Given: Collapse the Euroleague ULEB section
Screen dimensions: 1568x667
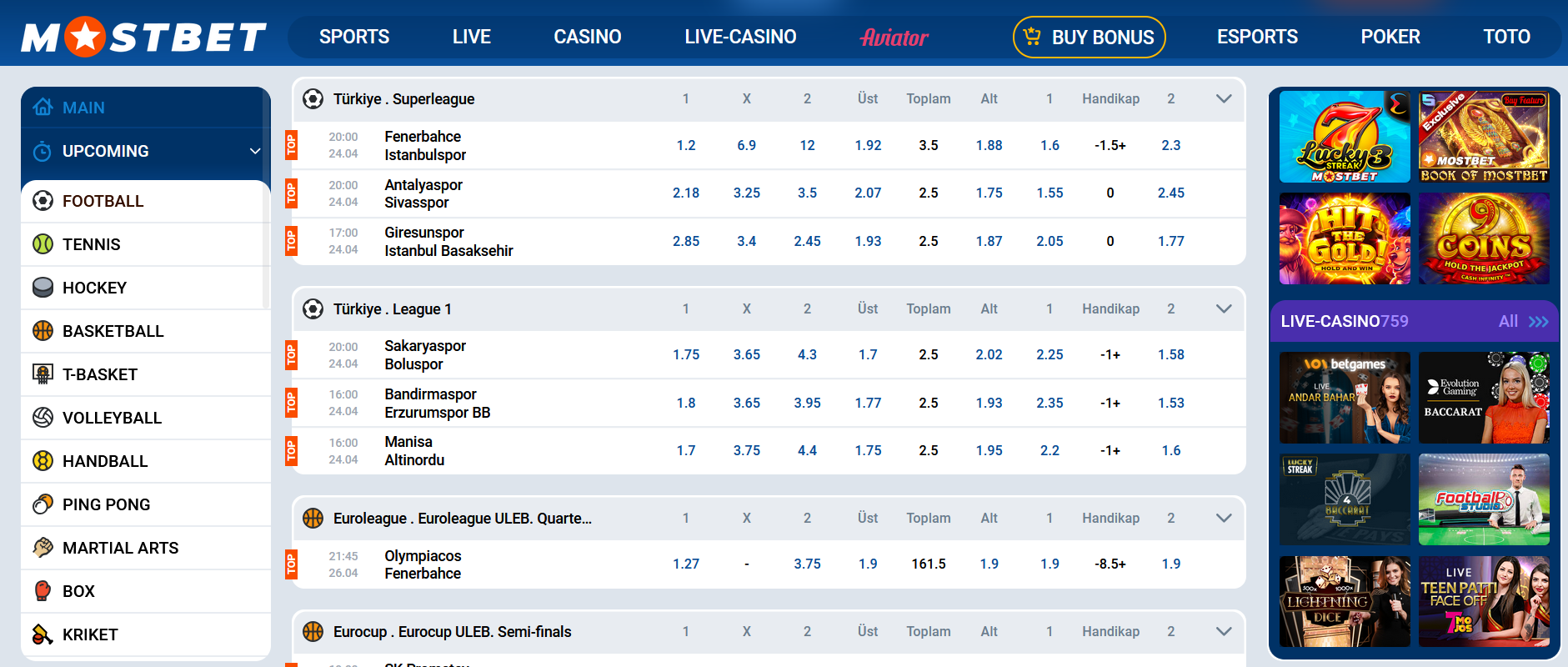Looking at the screenshot, I should point(1223,519).
